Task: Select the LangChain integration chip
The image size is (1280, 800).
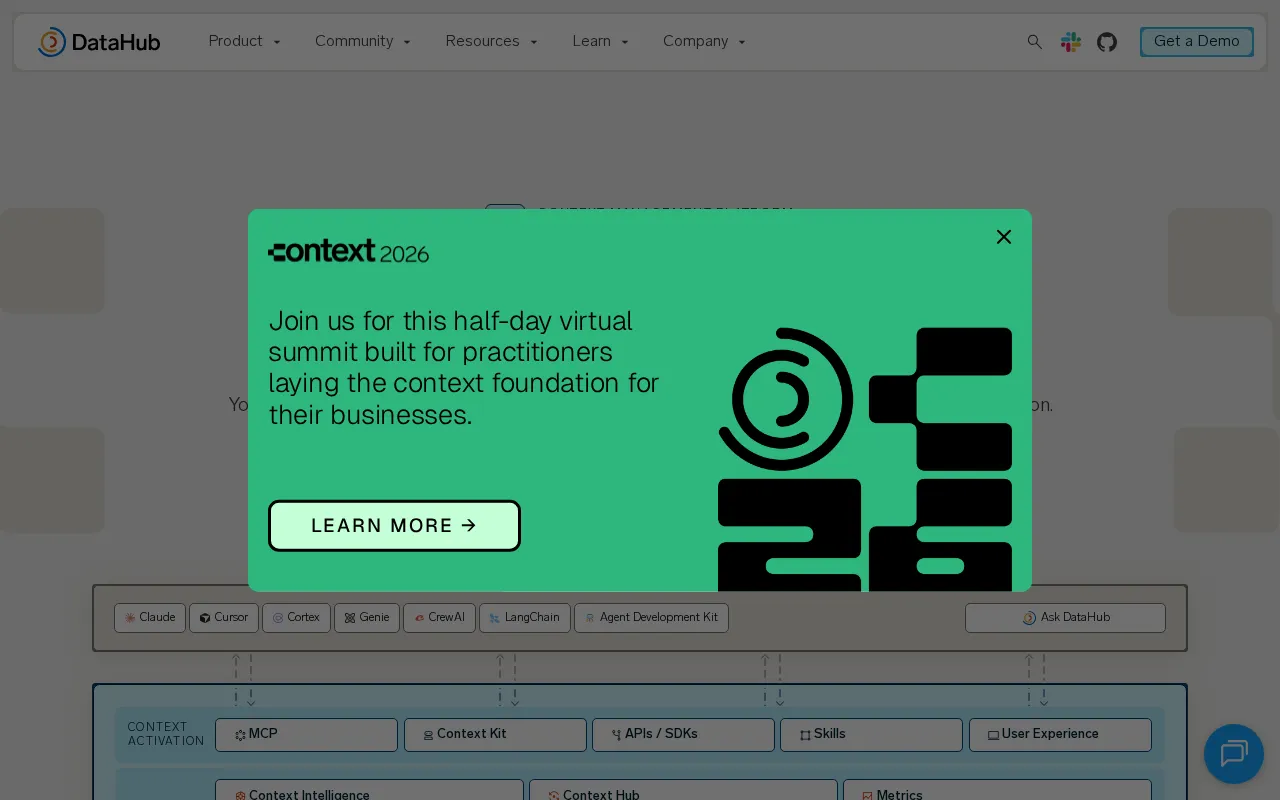Action: pyautogui.click(x=525, y=618)
